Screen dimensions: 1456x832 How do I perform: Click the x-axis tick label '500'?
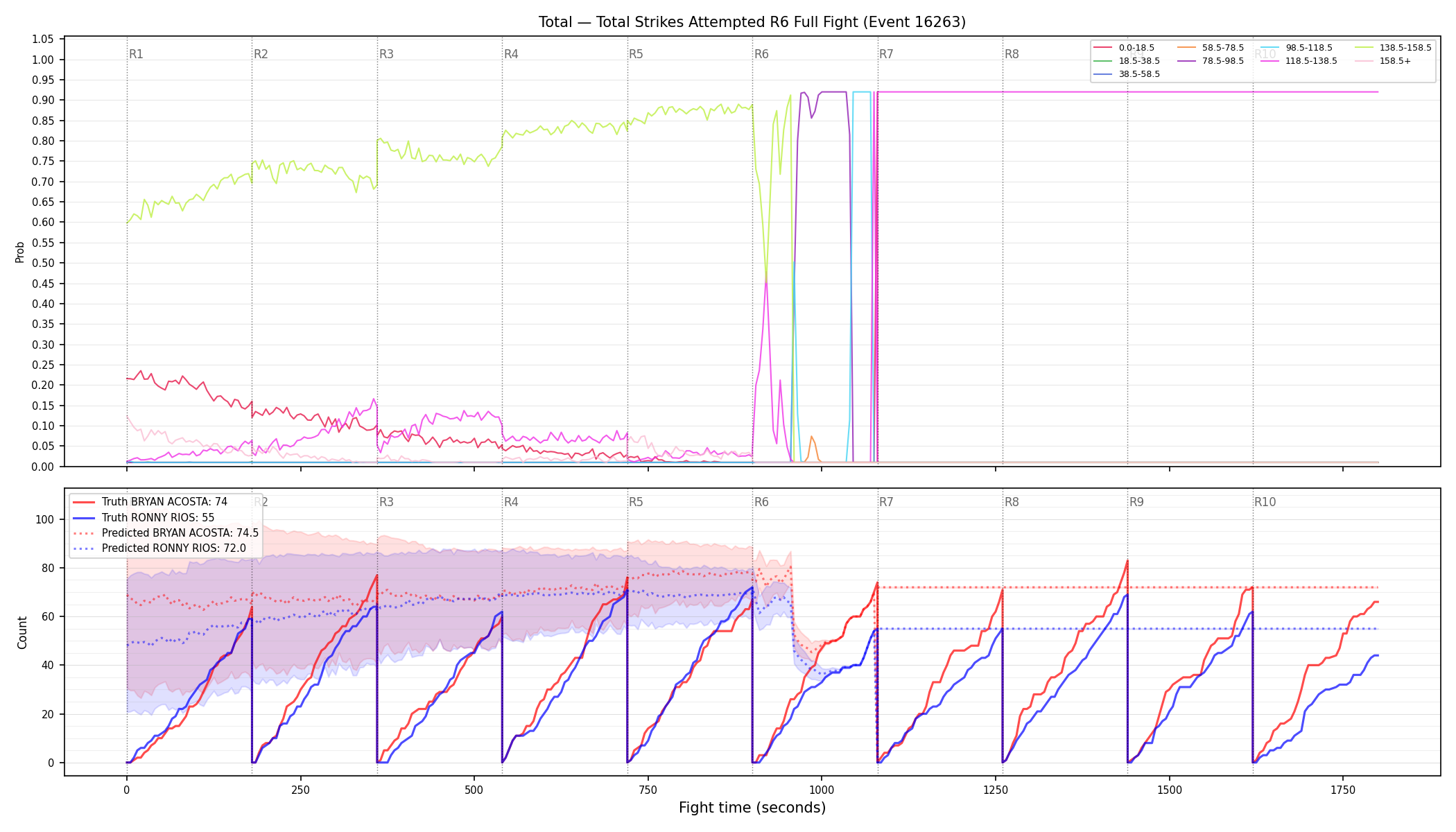[474, 790]
